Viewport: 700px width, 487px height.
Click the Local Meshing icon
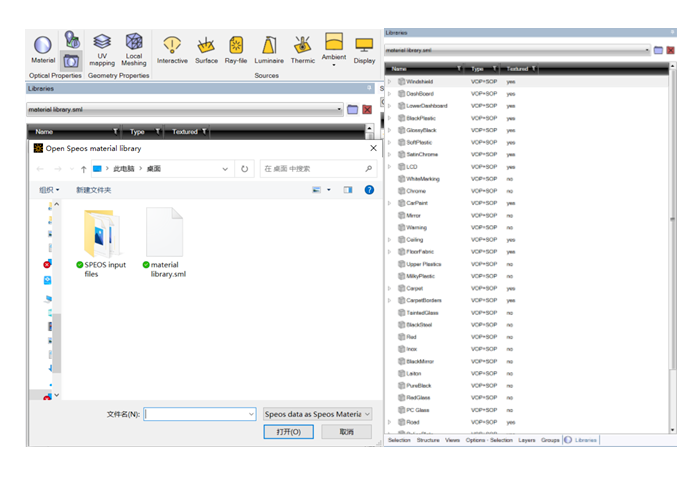[134, 47]
